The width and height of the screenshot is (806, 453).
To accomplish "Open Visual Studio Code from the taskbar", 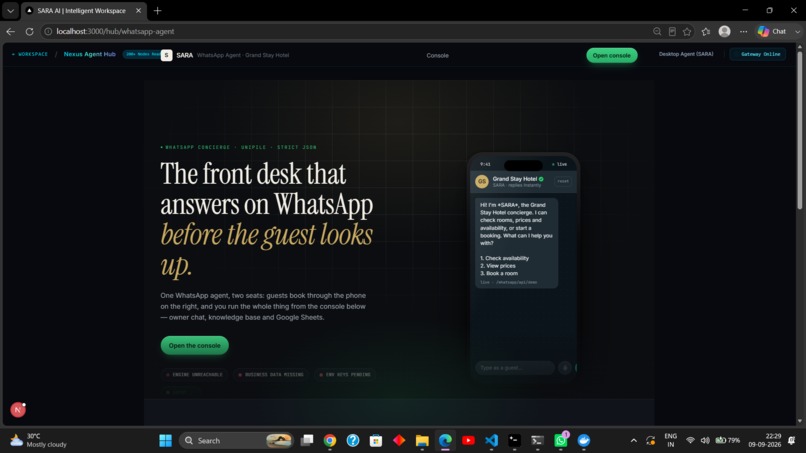I will (491, 441).
